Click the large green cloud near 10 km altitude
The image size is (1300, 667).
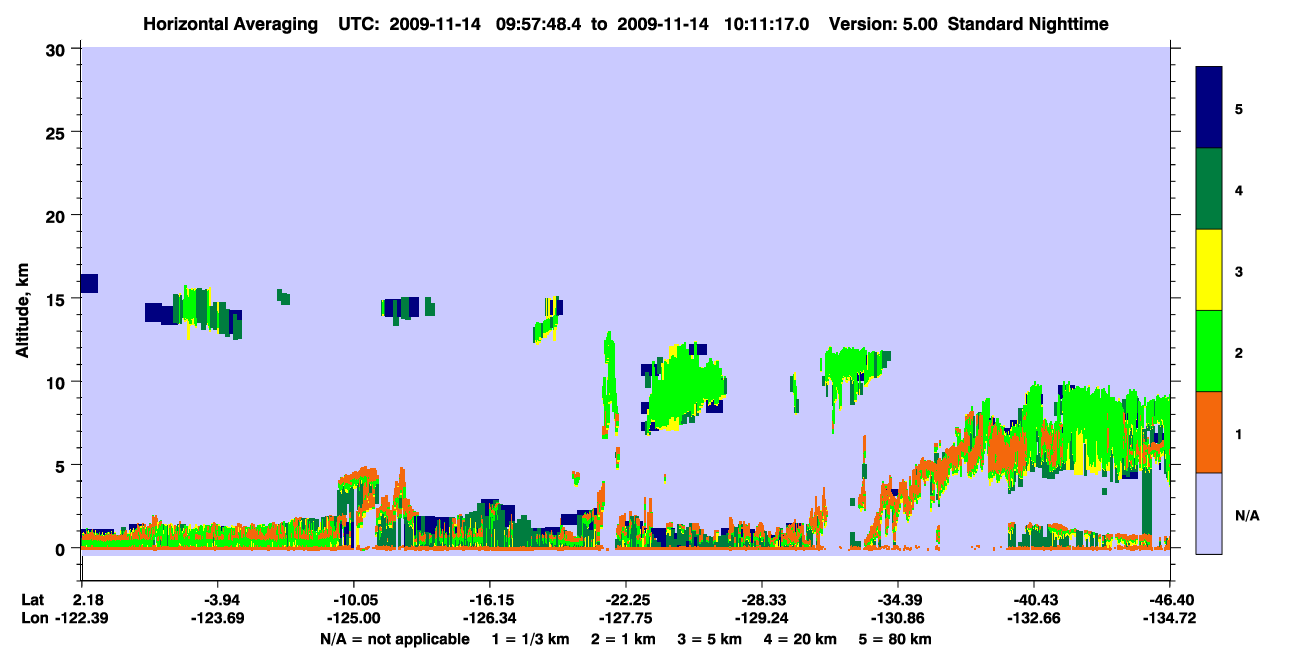[684, 388]
